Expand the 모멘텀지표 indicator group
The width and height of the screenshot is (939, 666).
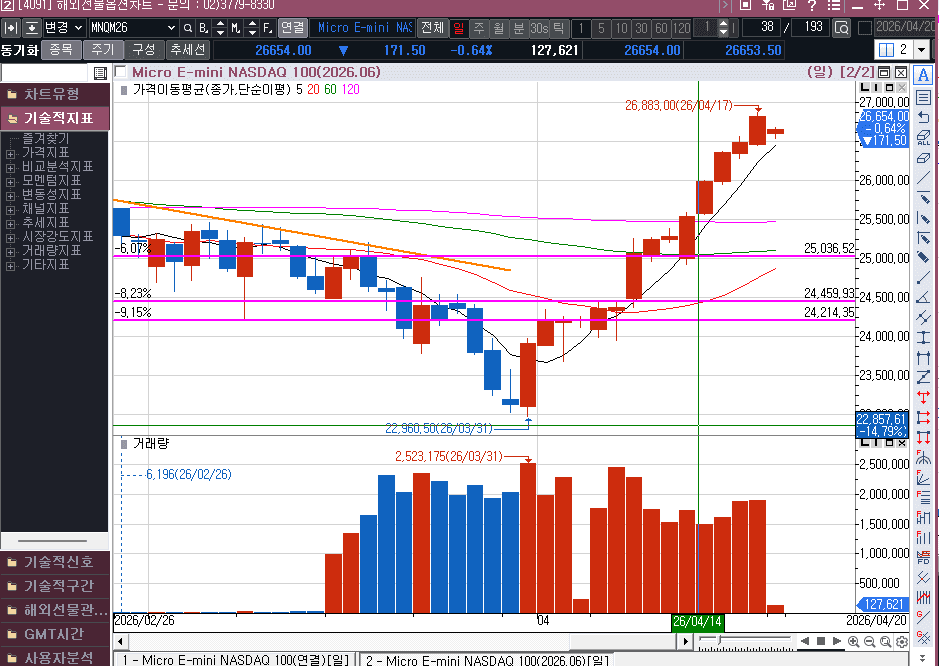click(x=11, y=181)
